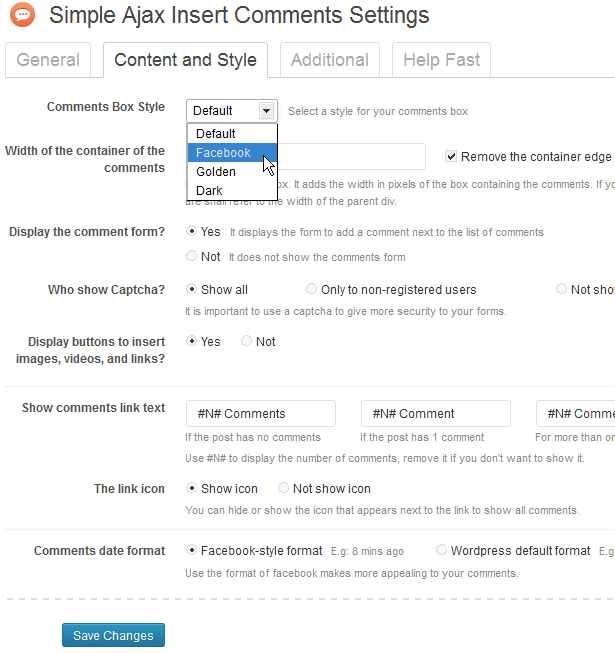Click the Save Changes button
615x653 pixels.
point(113,635)
